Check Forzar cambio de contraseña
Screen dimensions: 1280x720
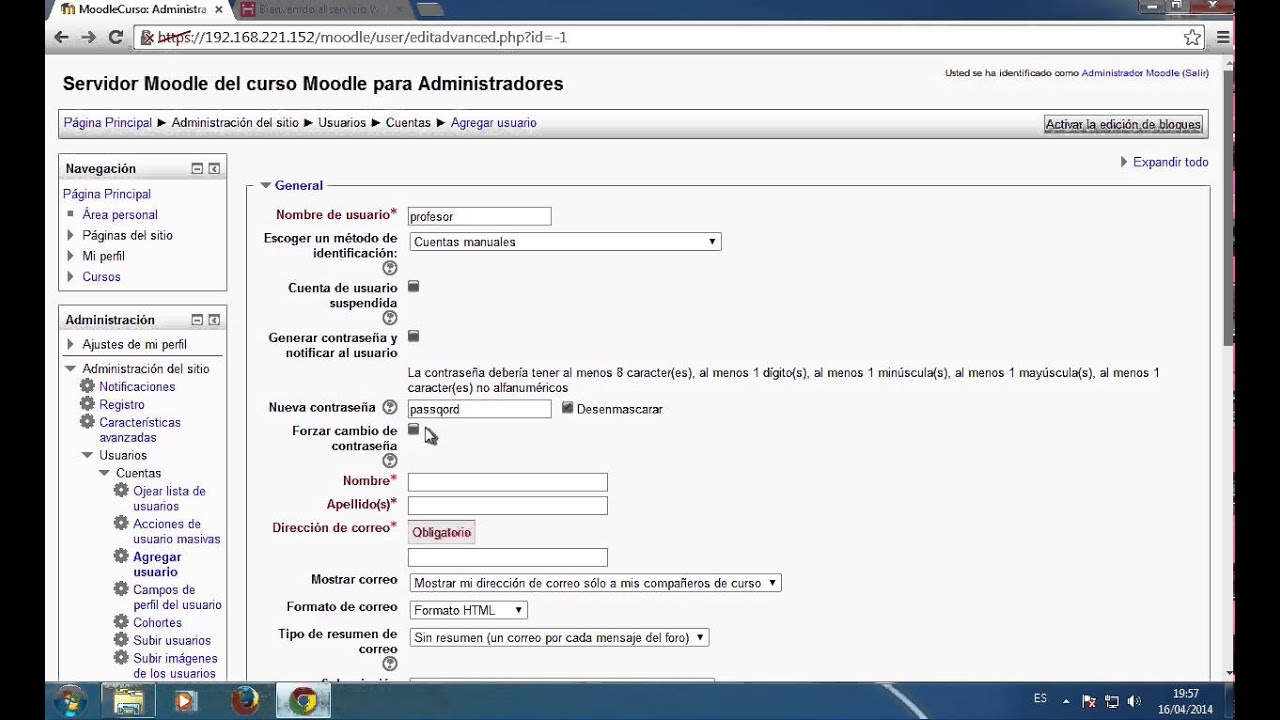pyautogui.click(x=414, y=430)
